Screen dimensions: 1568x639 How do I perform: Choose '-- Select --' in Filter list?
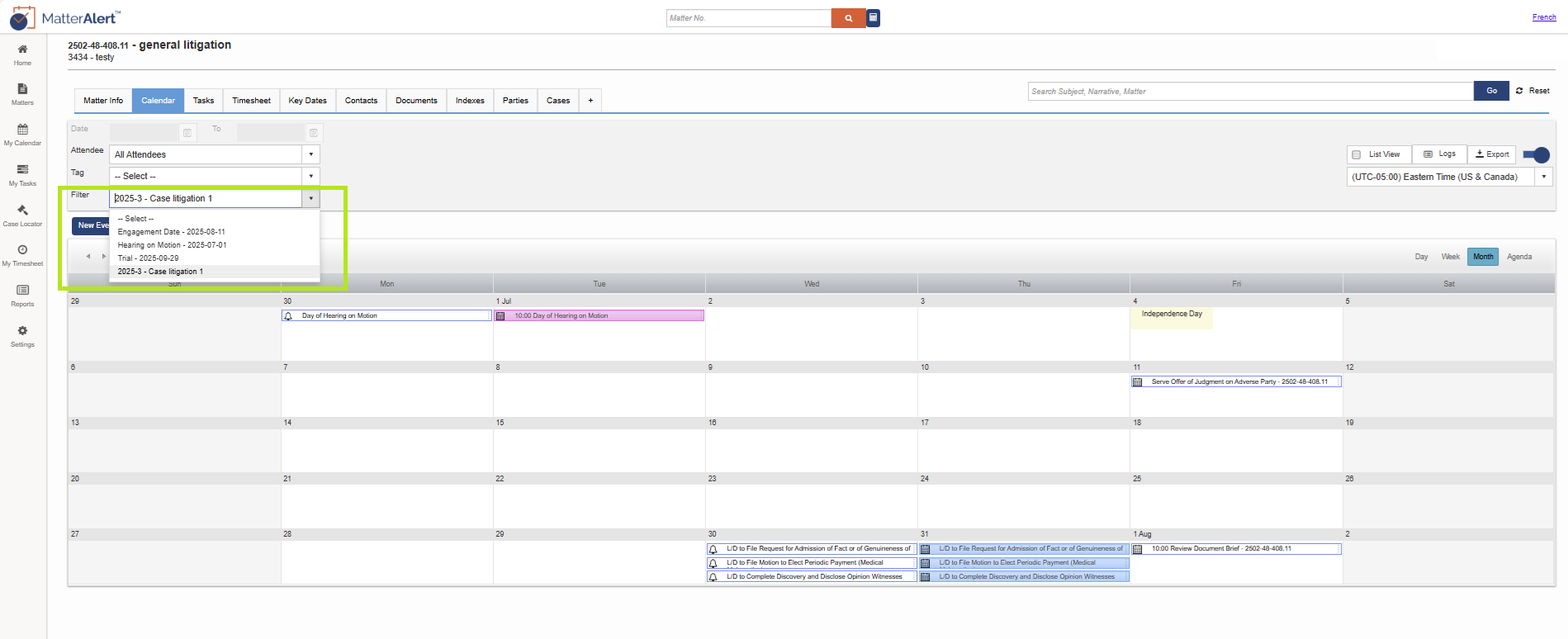click(x=214, y=219)
